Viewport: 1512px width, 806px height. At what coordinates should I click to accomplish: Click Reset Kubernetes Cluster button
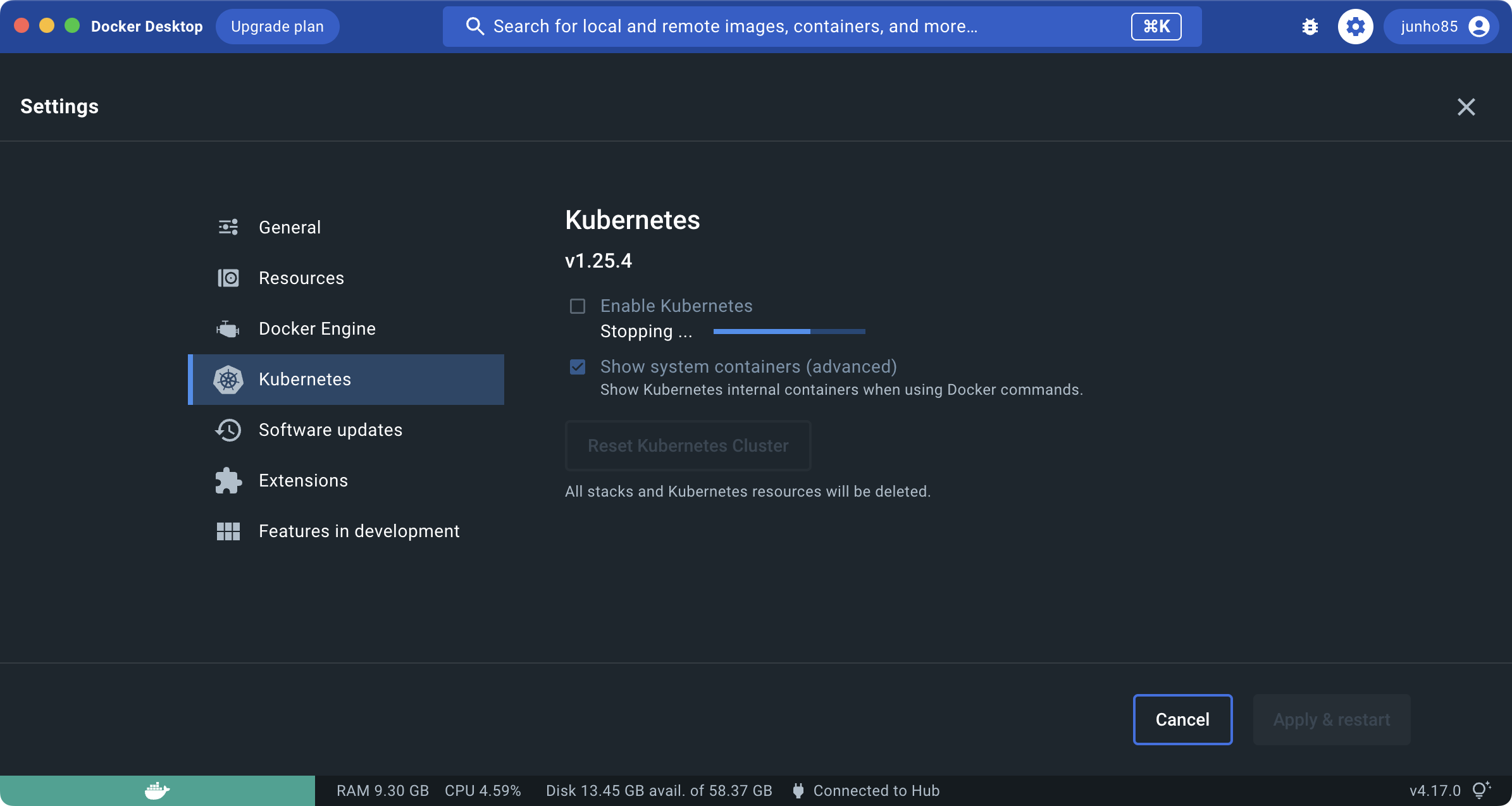coord(688,446)
